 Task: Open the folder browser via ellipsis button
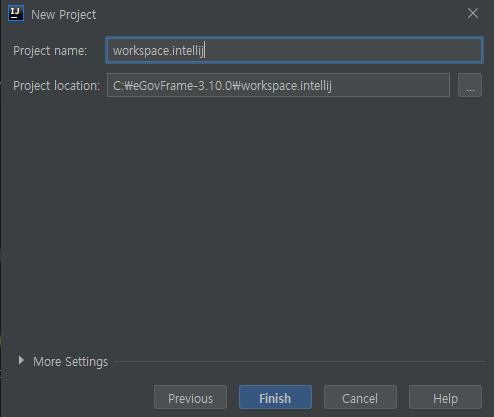coord(470,85)
